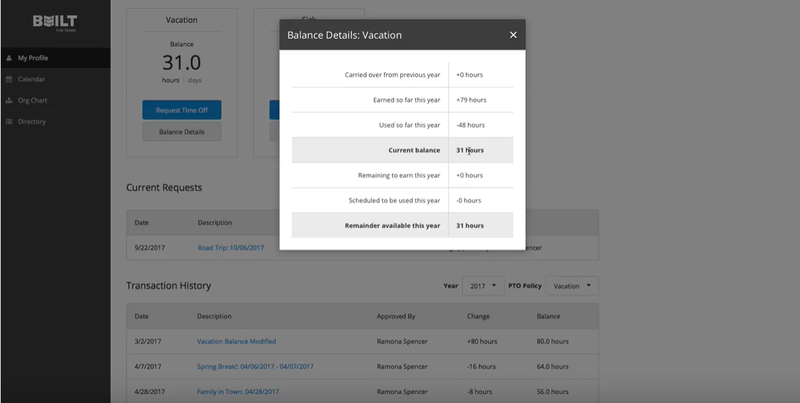The image size is (800, 403).
Task: Click the 'Change' column header in Transaction History
Action: tap(478, 316)
